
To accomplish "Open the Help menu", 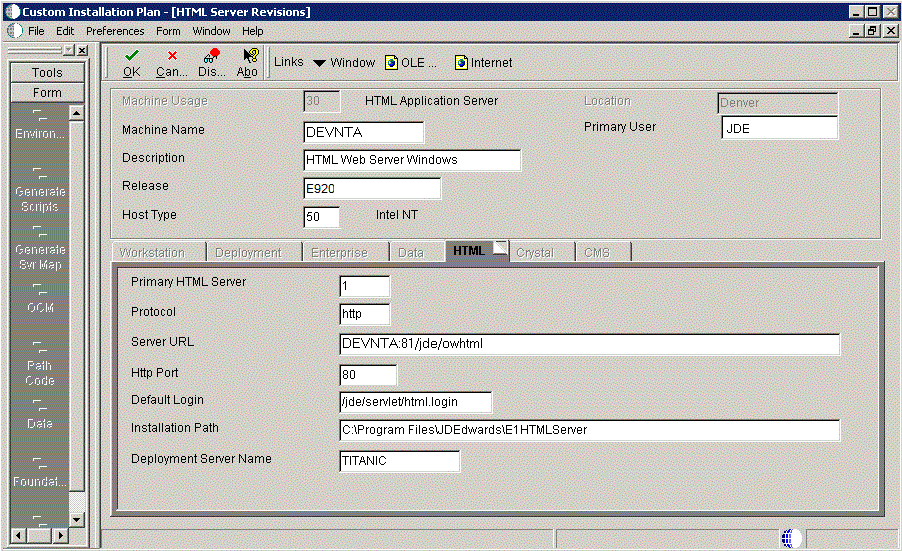I will click(253, 31).
